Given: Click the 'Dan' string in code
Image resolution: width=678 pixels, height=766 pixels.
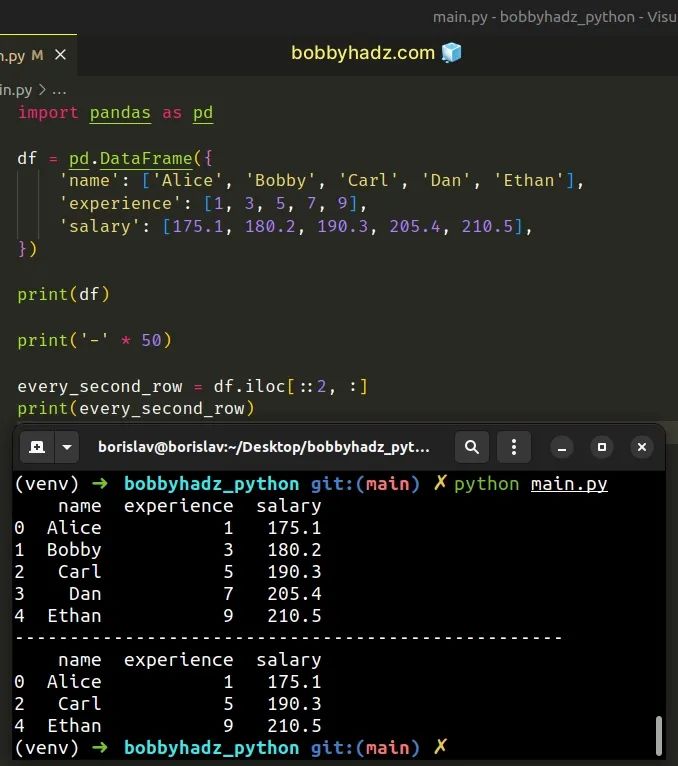Looking at the screenshot, I should tap(446, 181).
